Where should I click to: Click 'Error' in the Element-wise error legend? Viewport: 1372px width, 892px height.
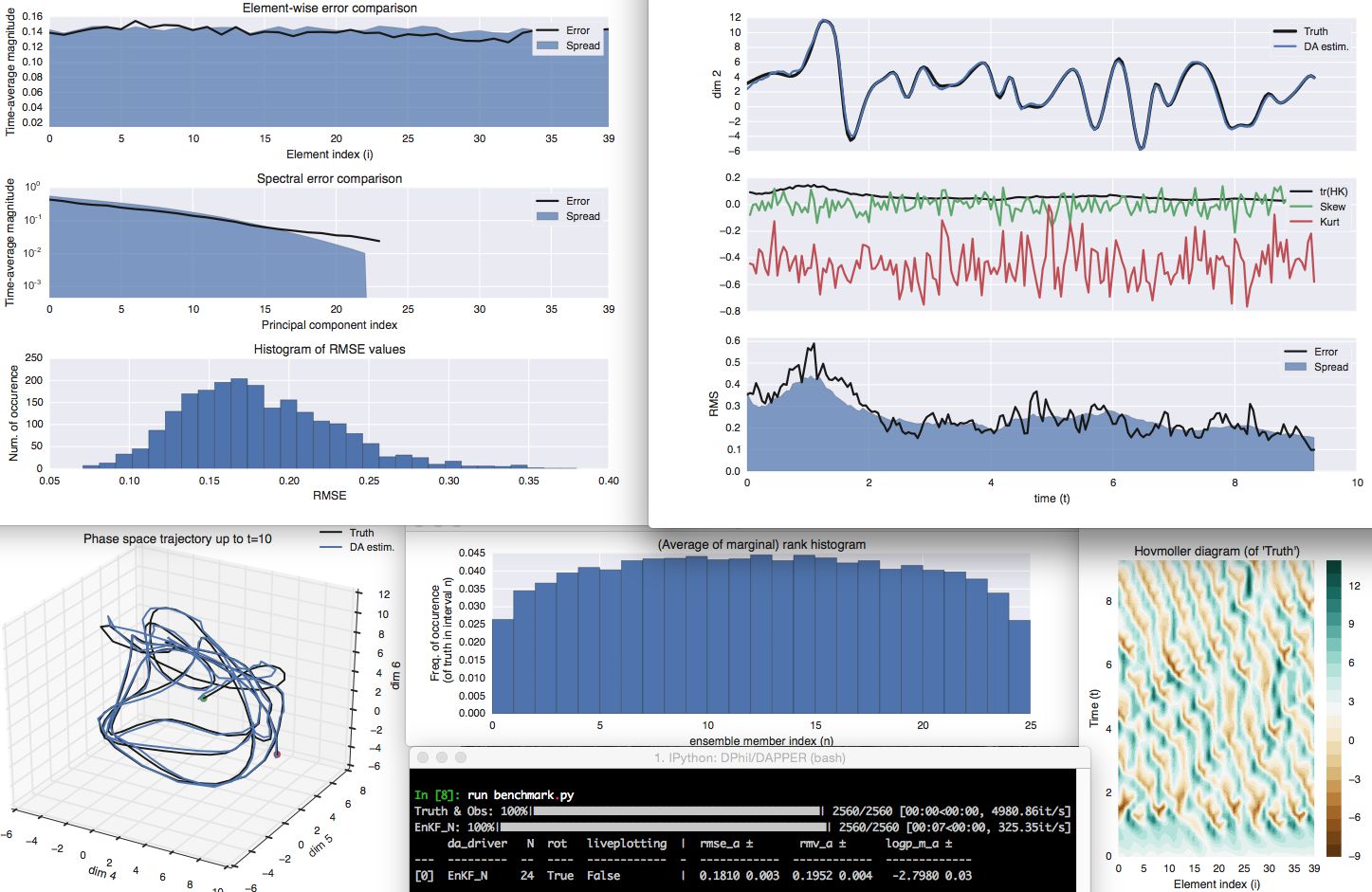click(577, 30)
